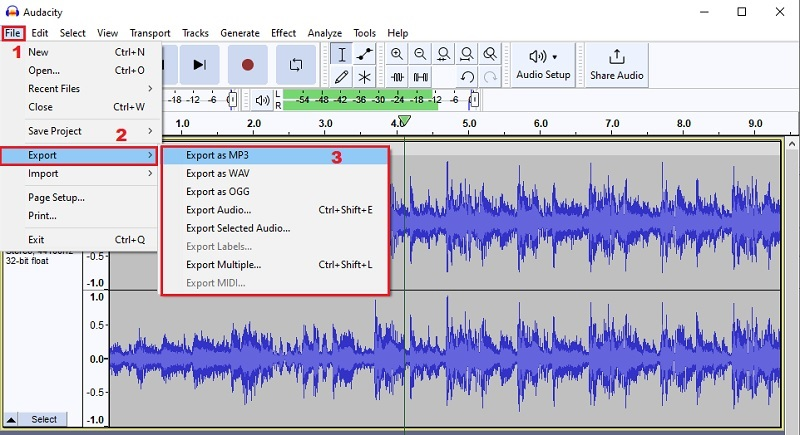
Task: Click the green playhead marker on timeline
Action: click(404, 121)
